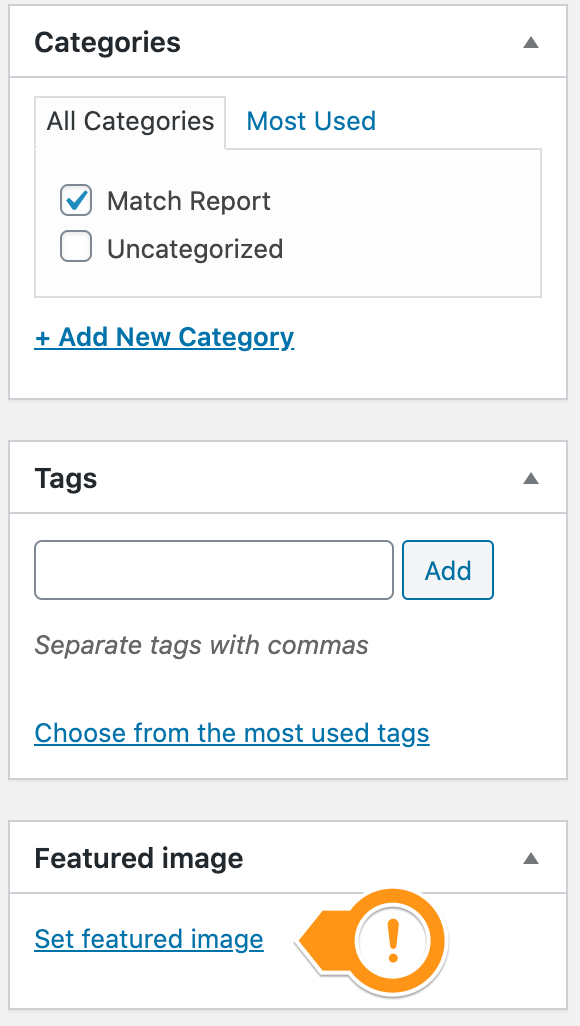Focus the empty tags input field

point(213,570)
